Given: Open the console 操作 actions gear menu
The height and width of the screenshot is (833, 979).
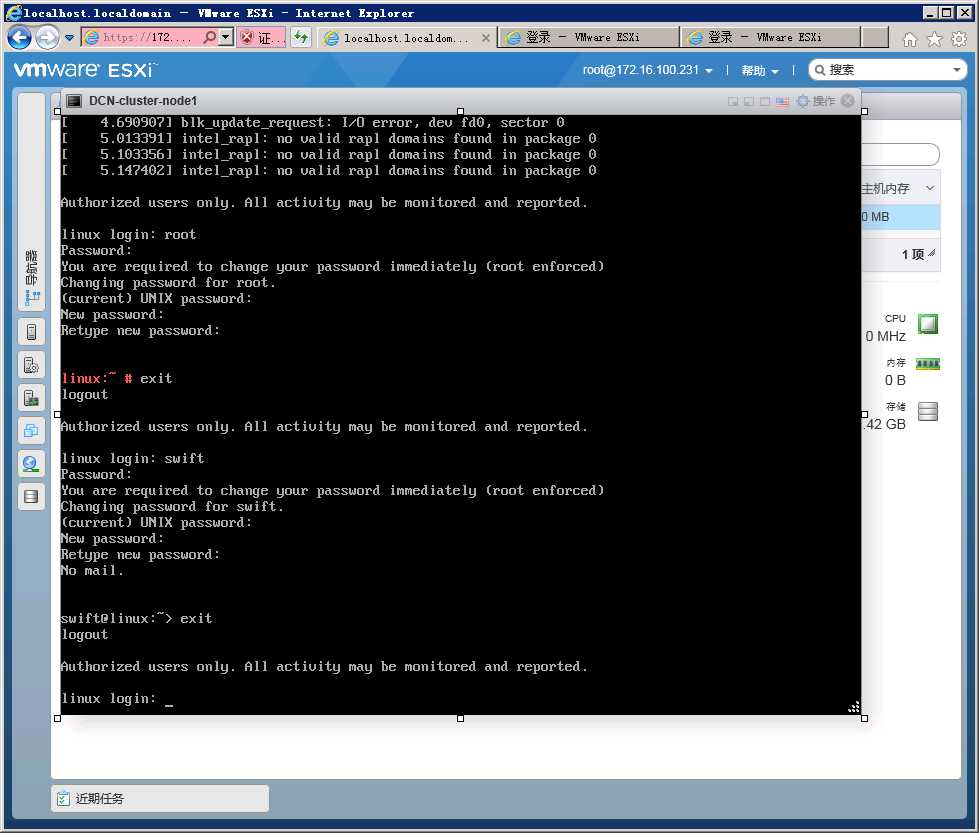Looking at the screenshot, I should coord(816,101).
